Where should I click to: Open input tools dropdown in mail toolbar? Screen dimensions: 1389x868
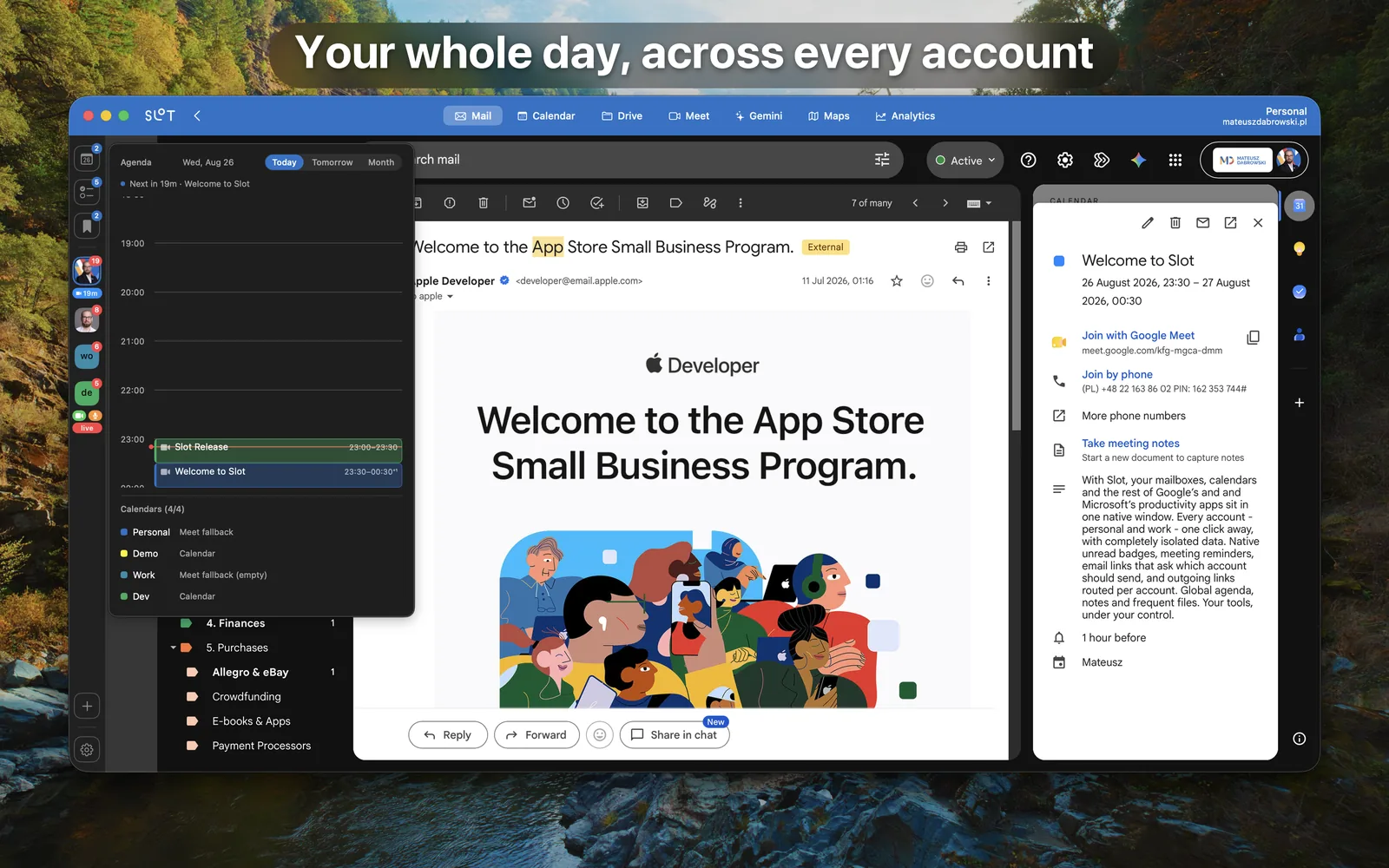[978, 203]
